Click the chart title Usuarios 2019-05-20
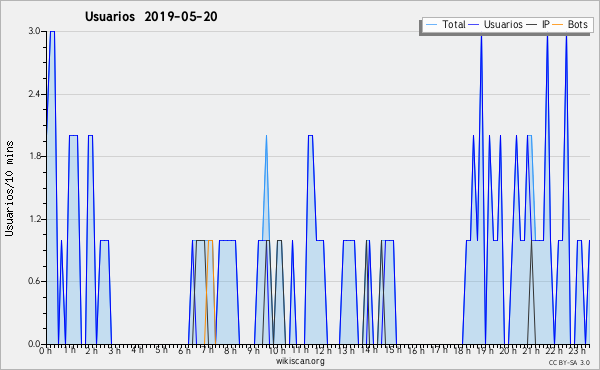Viewport: 600px width, 370px height. pyautogui.click(x=151, y=16)
